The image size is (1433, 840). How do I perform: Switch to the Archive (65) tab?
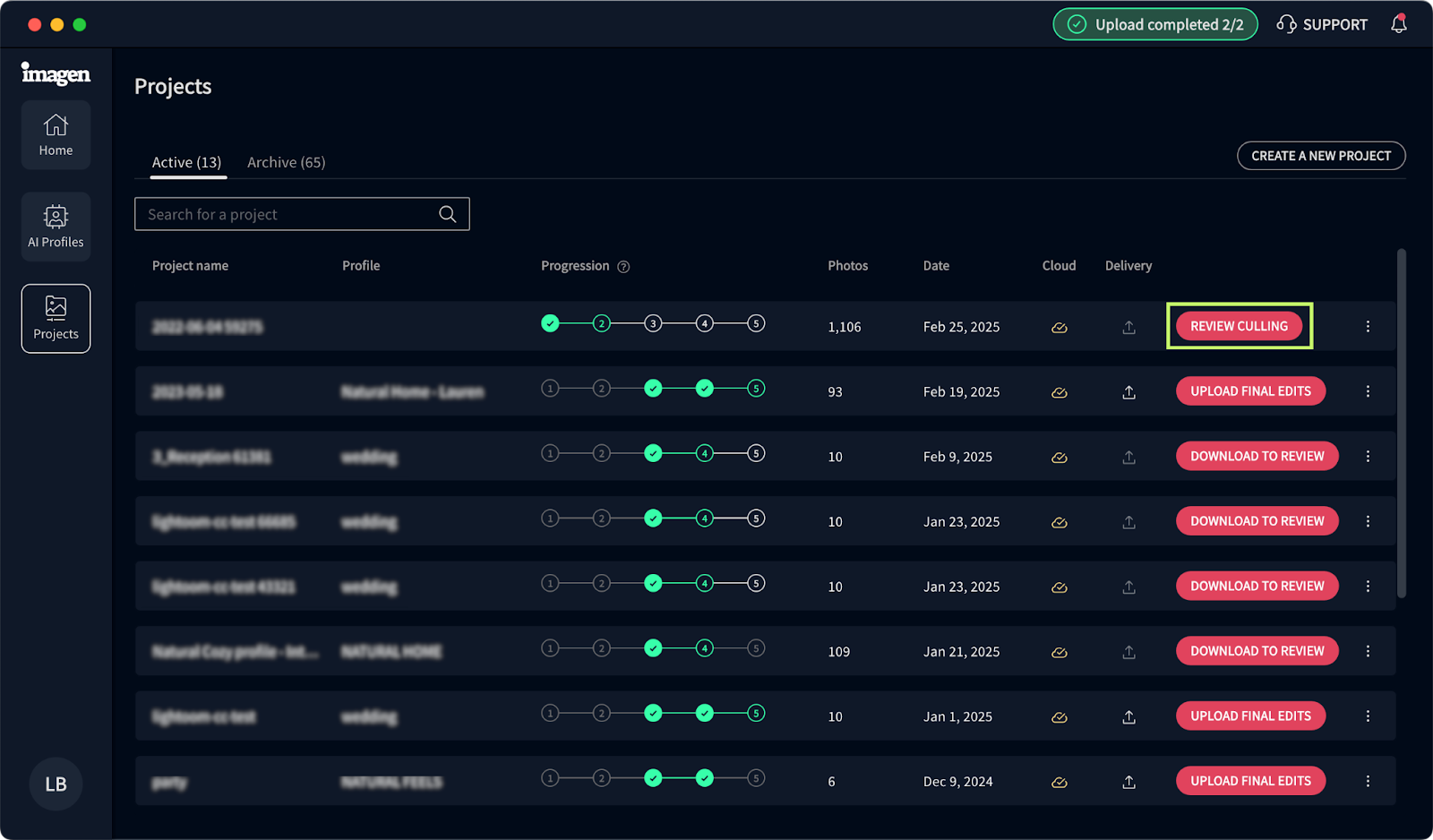click(x=287, y=162)
